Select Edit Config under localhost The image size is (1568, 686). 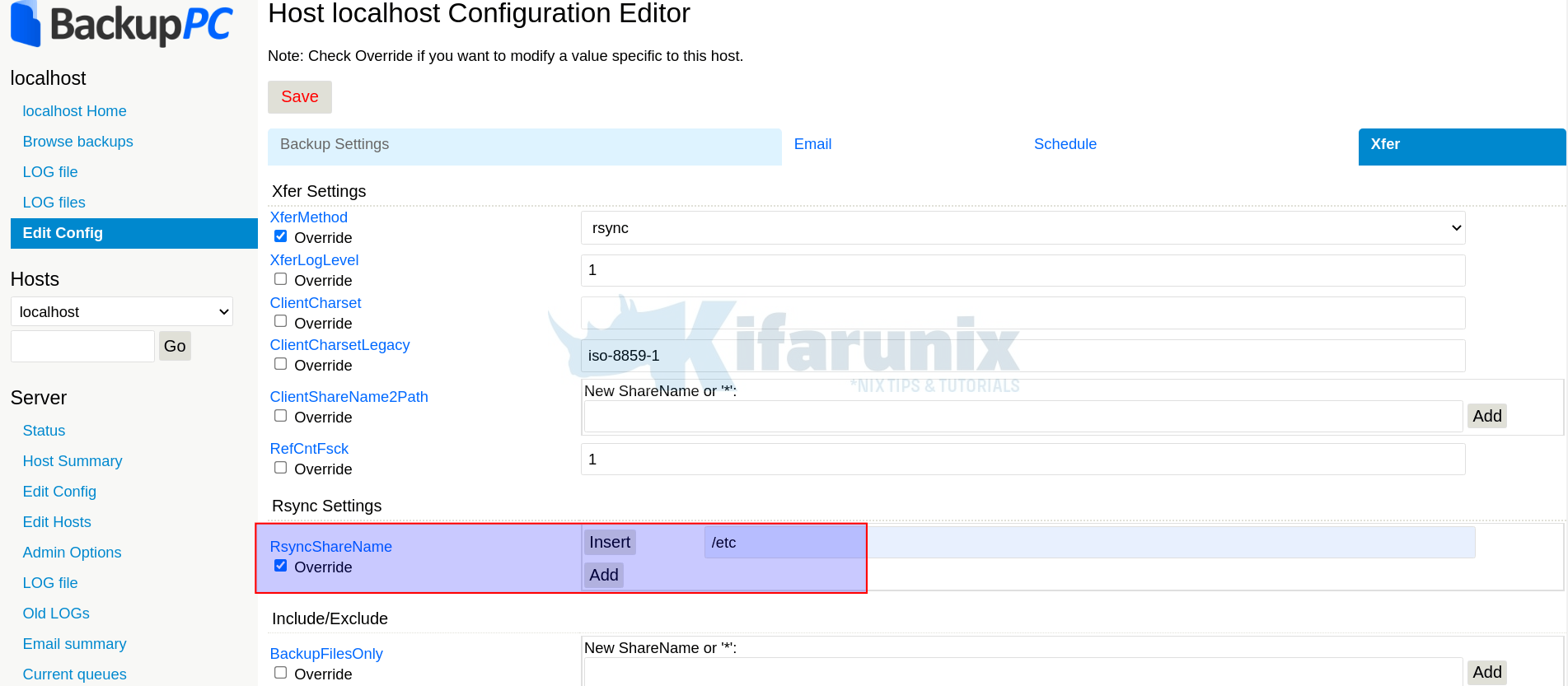134,233
